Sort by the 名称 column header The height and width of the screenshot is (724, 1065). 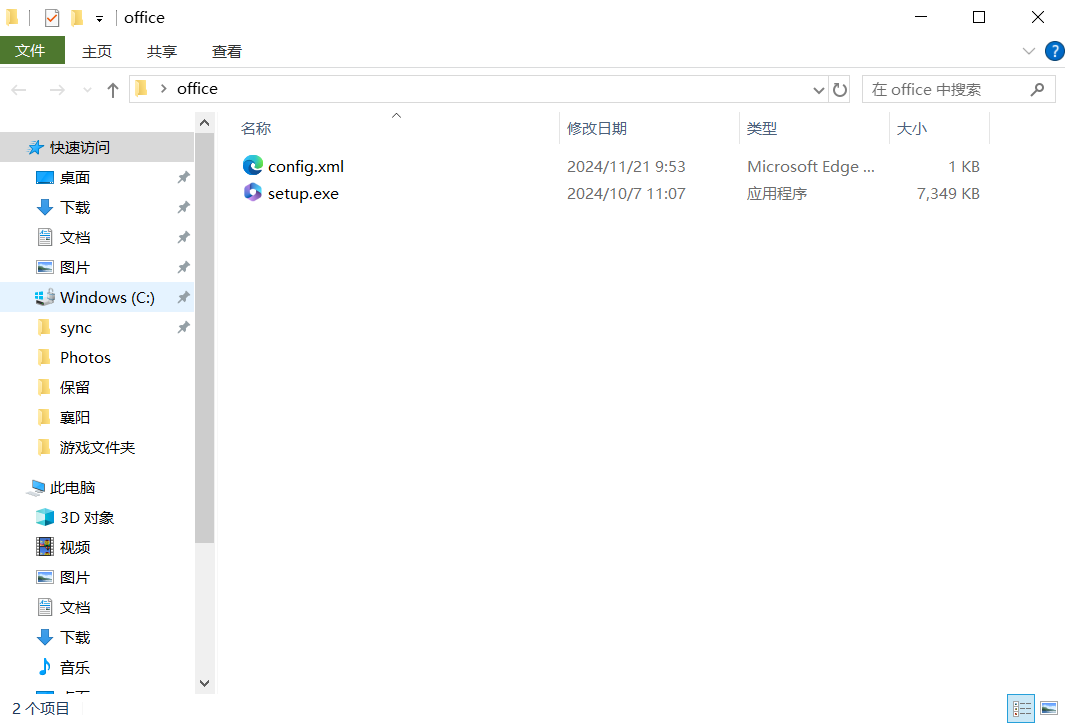[256, 128]
